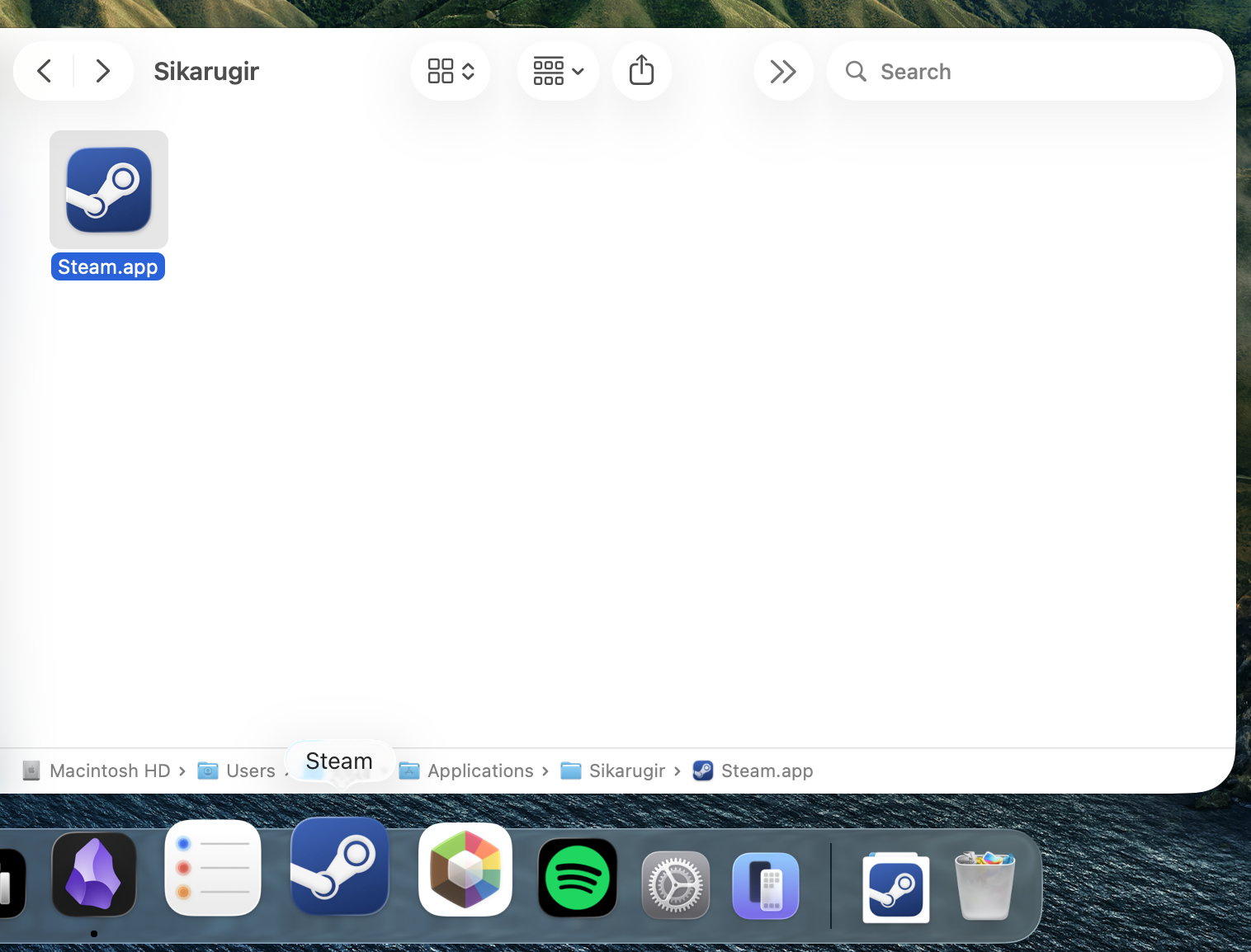This screenshot has width=1251, height=952.
Task: Navigate to Macintosh HD in the path bar
Action: (108, 771)
